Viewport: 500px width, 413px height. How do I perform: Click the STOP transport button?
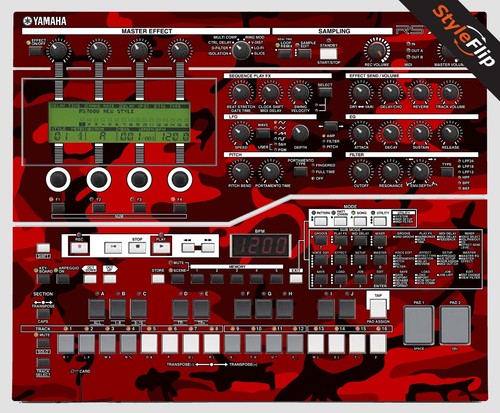coord(137,247)
